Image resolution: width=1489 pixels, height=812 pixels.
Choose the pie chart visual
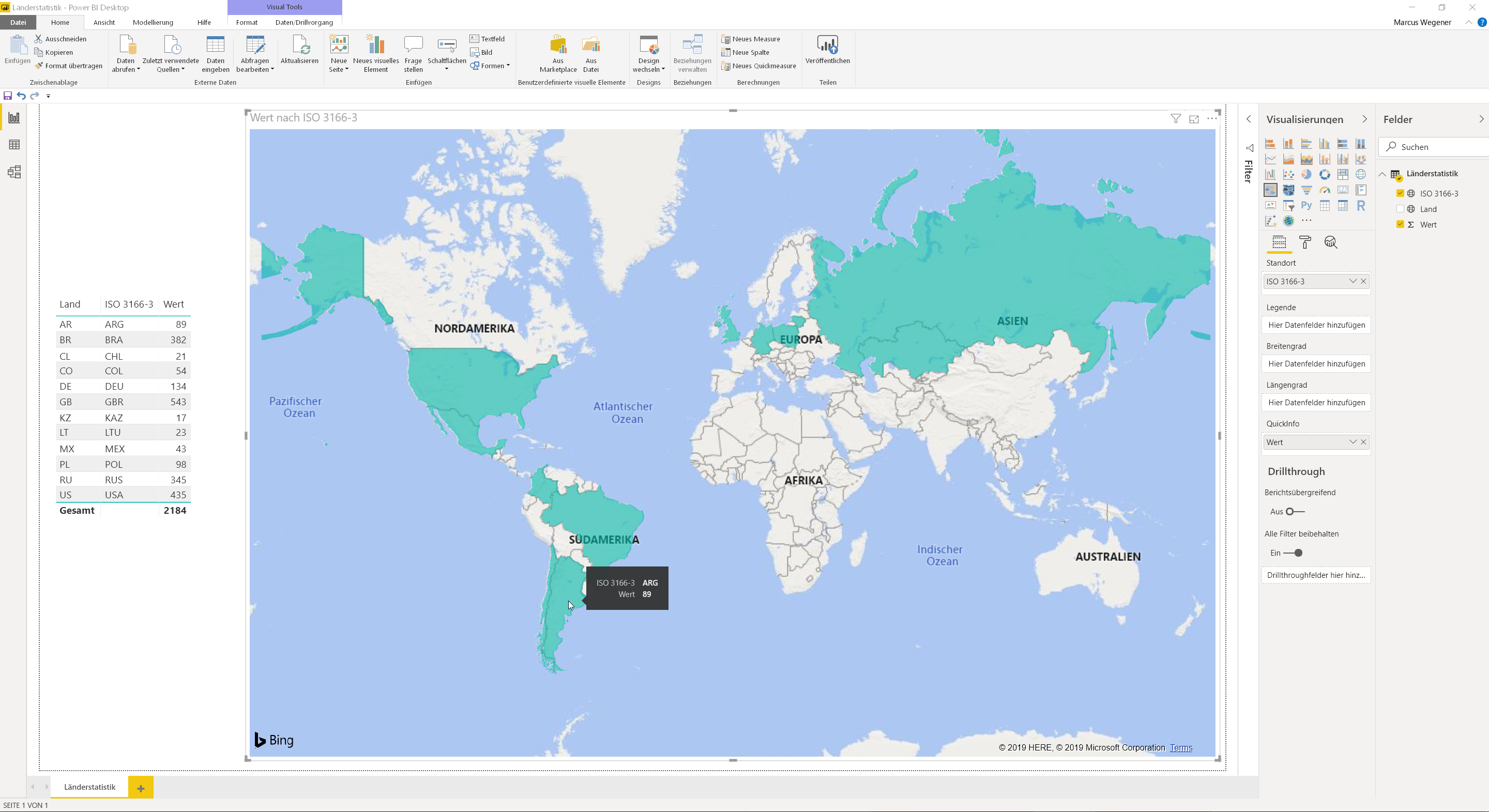click(1306, 175)
